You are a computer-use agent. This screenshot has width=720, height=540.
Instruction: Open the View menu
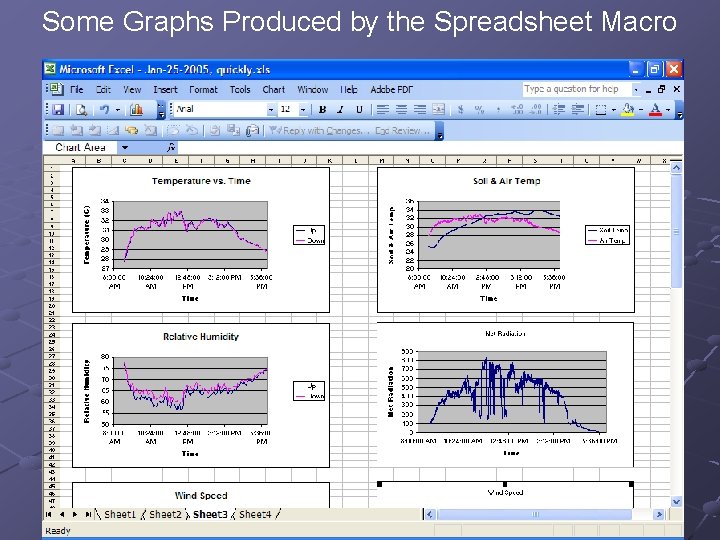pyautogui.click(x=132, y=90)
